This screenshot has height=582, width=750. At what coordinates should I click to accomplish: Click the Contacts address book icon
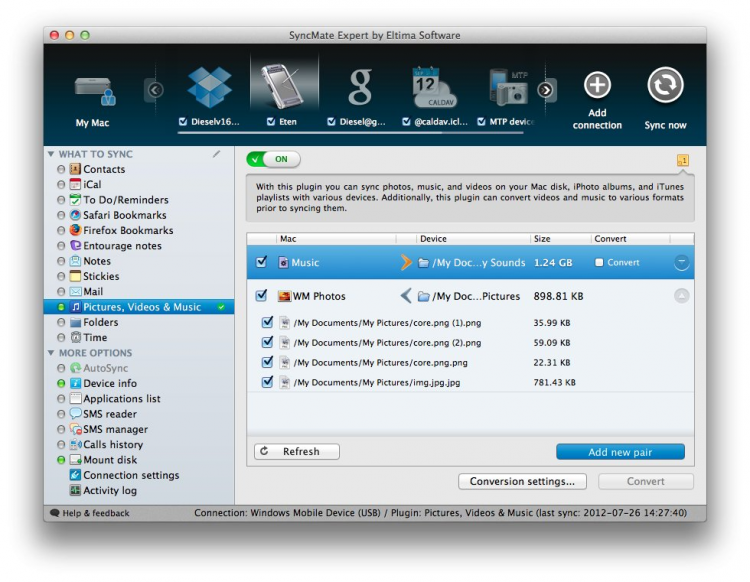coord(75,169)
